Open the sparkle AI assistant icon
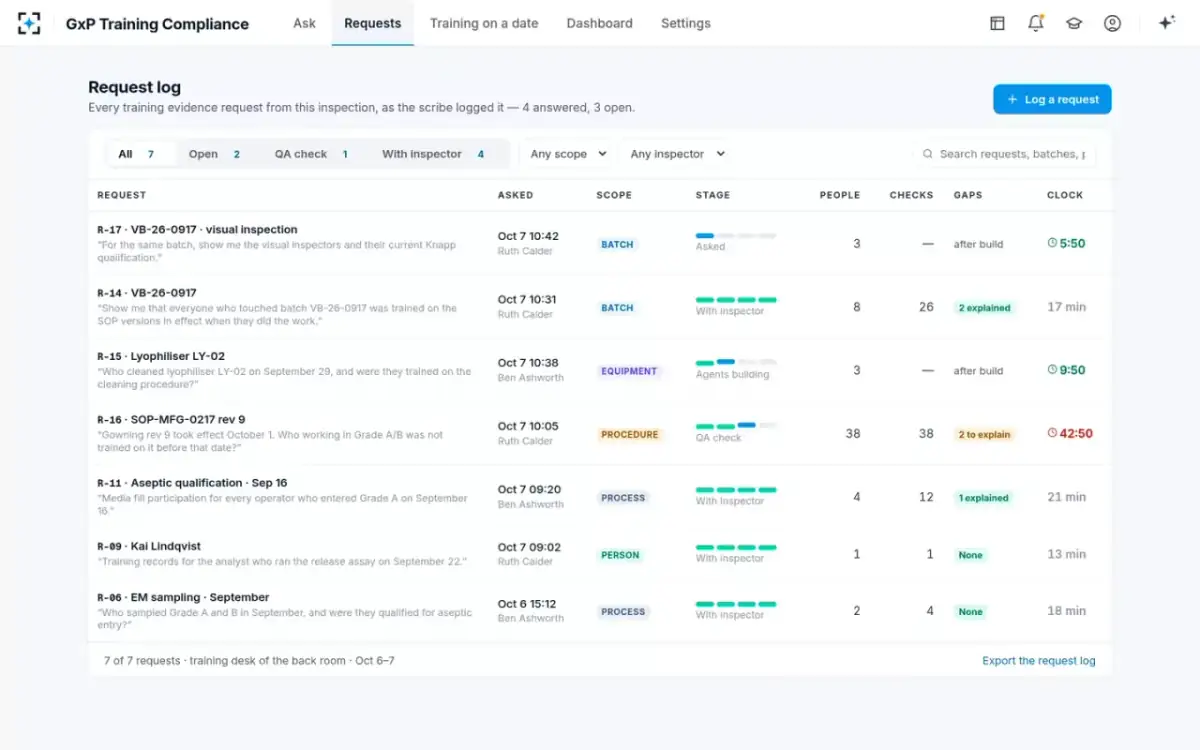Screen dimensions: 1200x750 pyautogui.click(x=1166, y=23)
